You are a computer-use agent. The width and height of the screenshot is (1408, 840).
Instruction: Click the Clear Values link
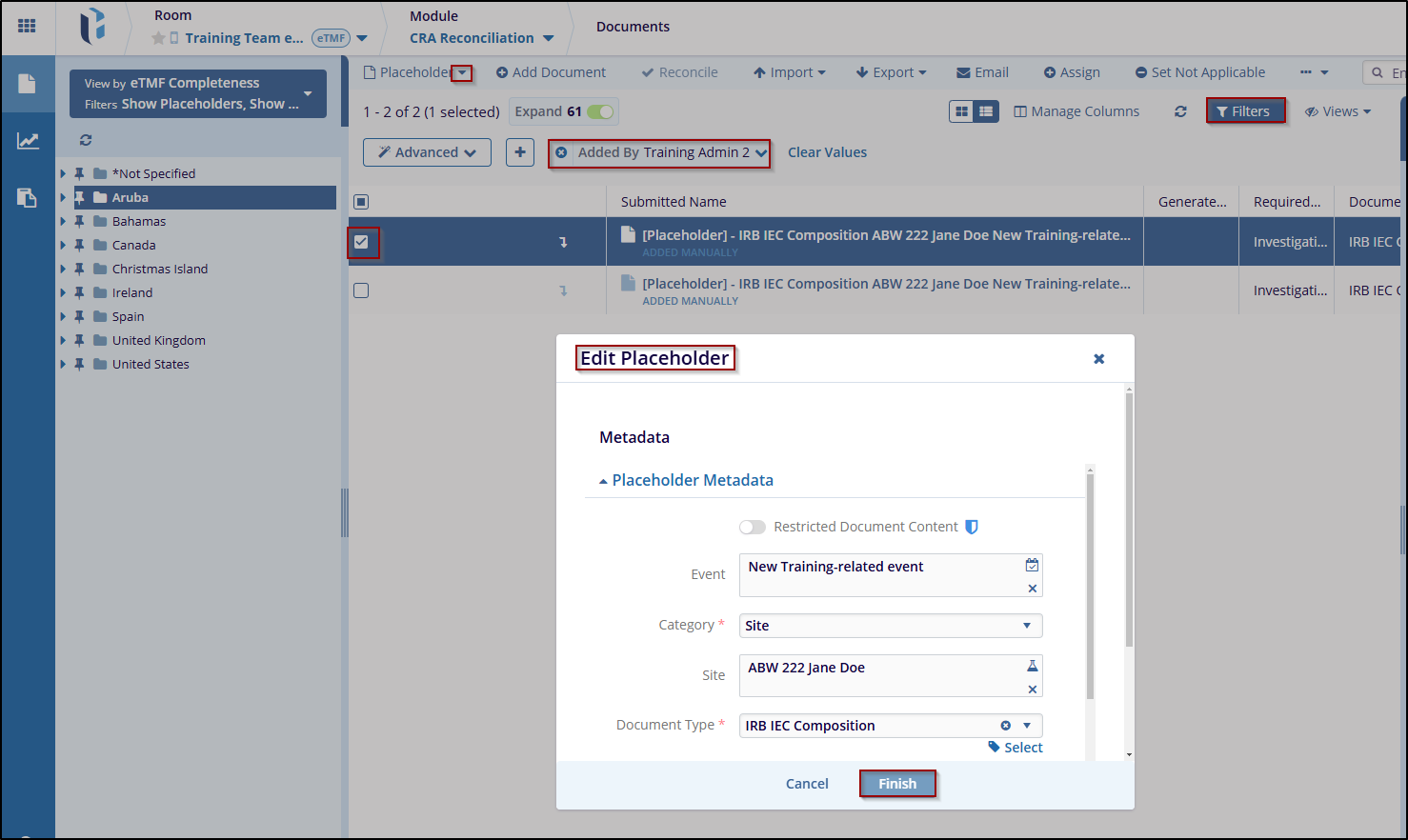[x=827, y=152]
